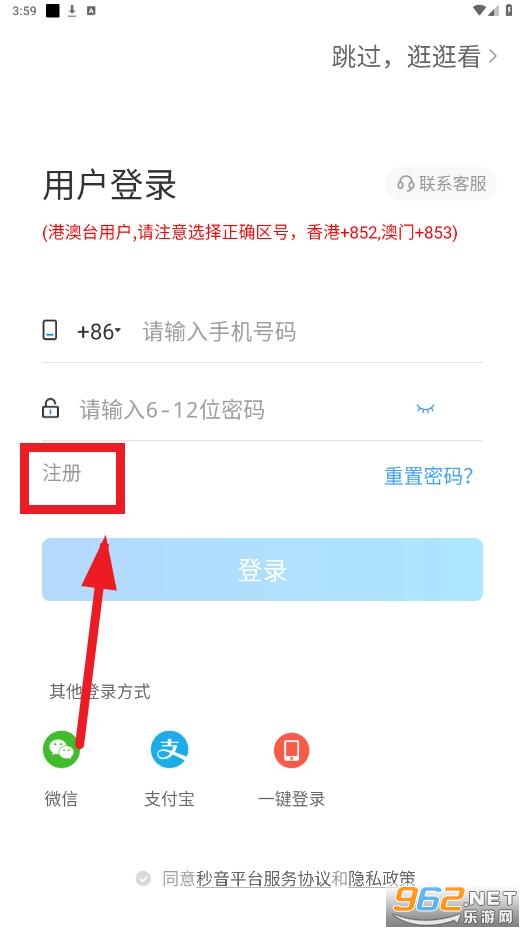Tap the WeChat login icon

tap(61, 749)
